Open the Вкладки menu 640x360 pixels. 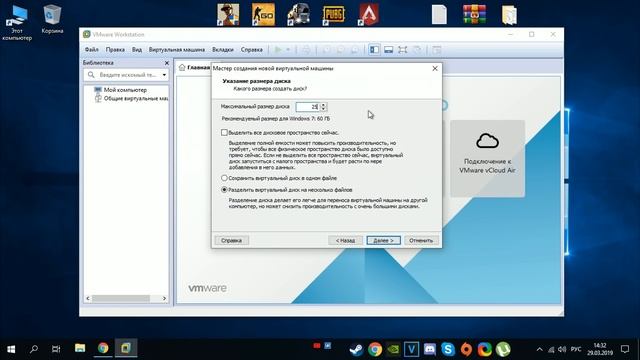point(223,49)
